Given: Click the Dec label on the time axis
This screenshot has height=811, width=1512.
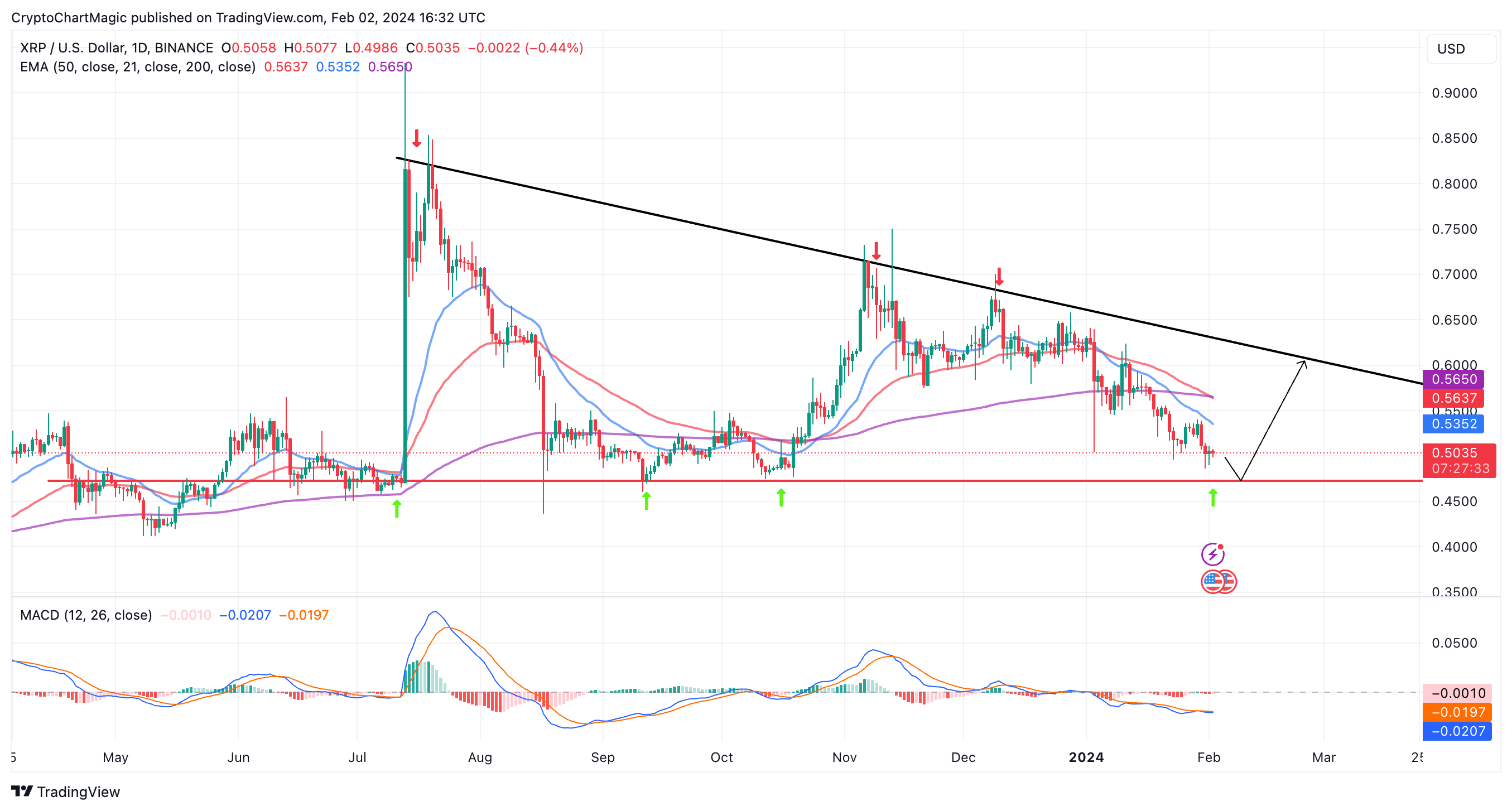Looking at the screenshot, I should [963, 757].
